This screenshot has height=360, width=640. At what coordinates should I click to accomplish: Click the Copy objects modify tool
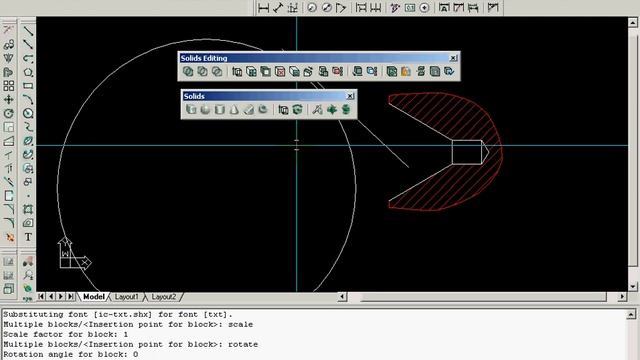[9, 44]
